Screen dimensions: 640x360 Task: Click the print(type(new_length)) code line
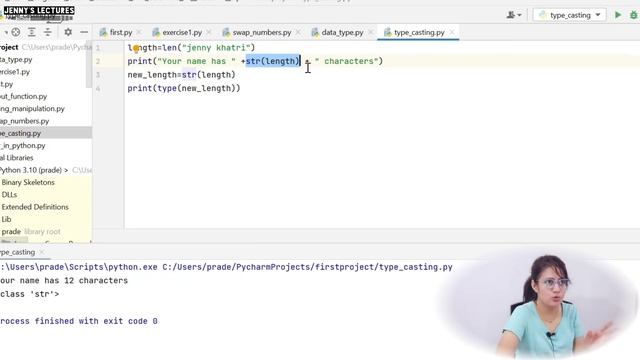[x=184, y=88]
